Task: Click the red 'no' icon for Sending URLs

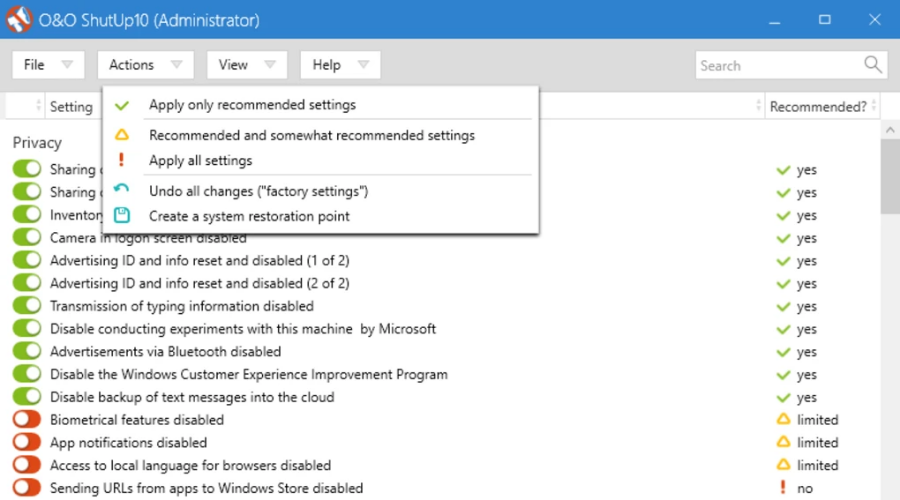Action: pyautogui.click(x=782, y=487)
